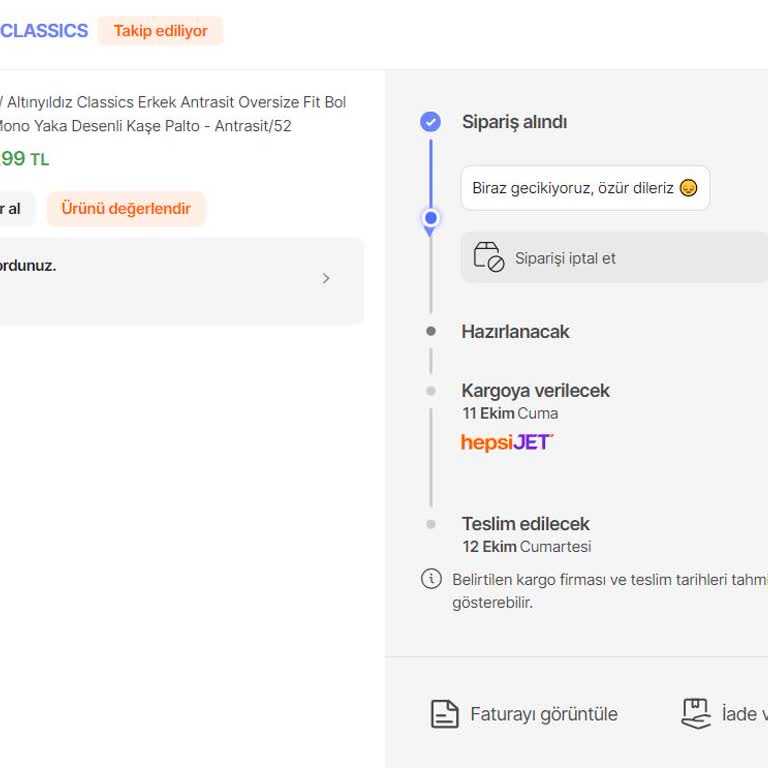Select the Siparişi iptal et text
Viewport: 768px width, 768px height.
click(565, 258)
